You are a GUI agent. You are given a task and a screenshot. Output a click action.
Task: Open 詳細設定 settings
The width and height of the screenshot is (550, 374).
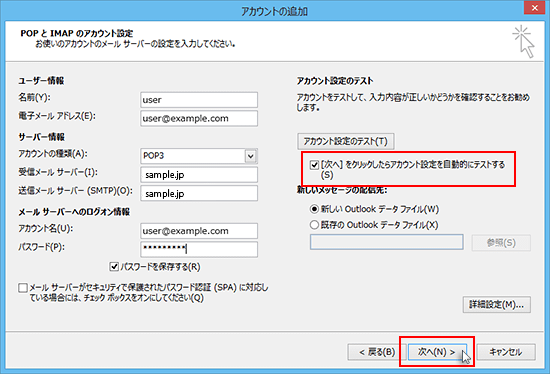497,305
